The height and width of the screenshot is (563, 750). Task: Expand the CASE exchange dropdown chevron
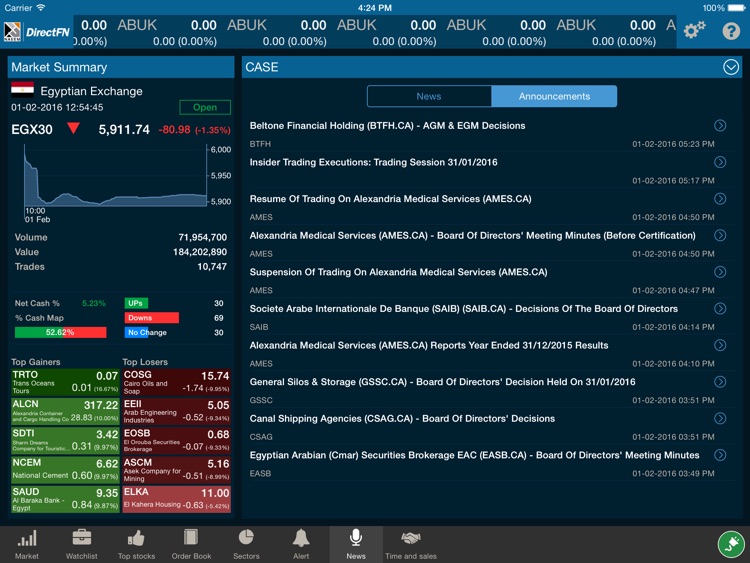click(x=730, y=67)
